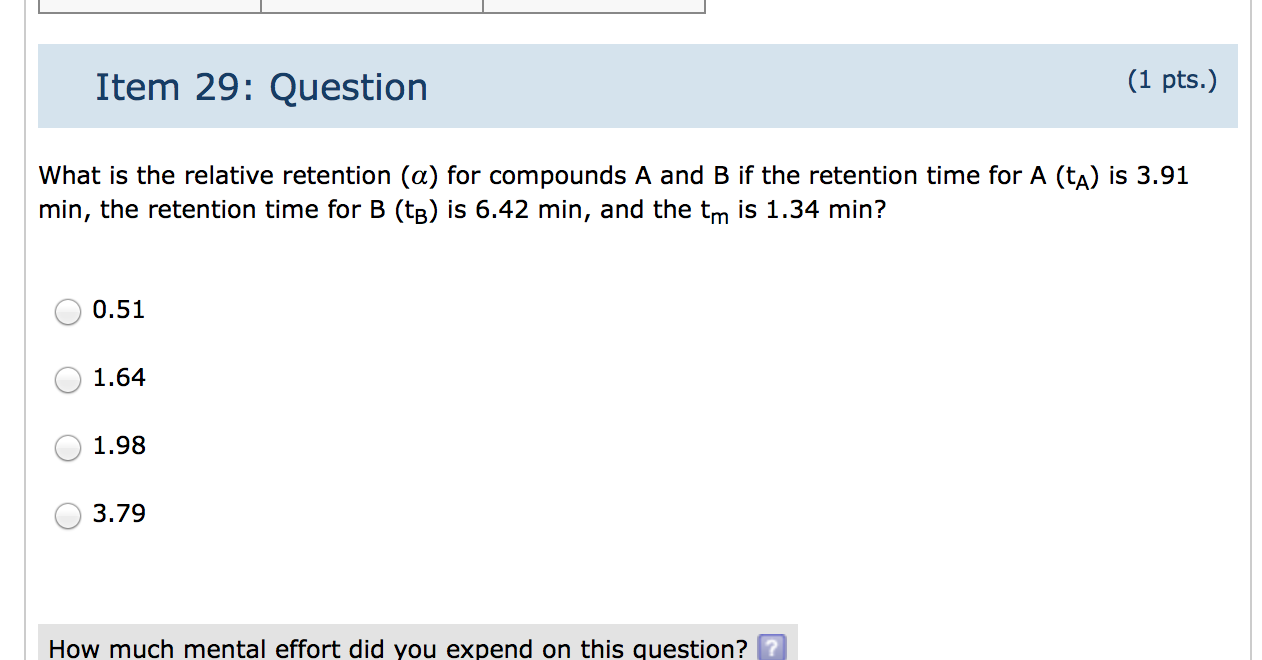The width and height of the screenshot is (1262, 660).
Task: Click the middle table cell at the top
Action: click(x=372, y=6)
